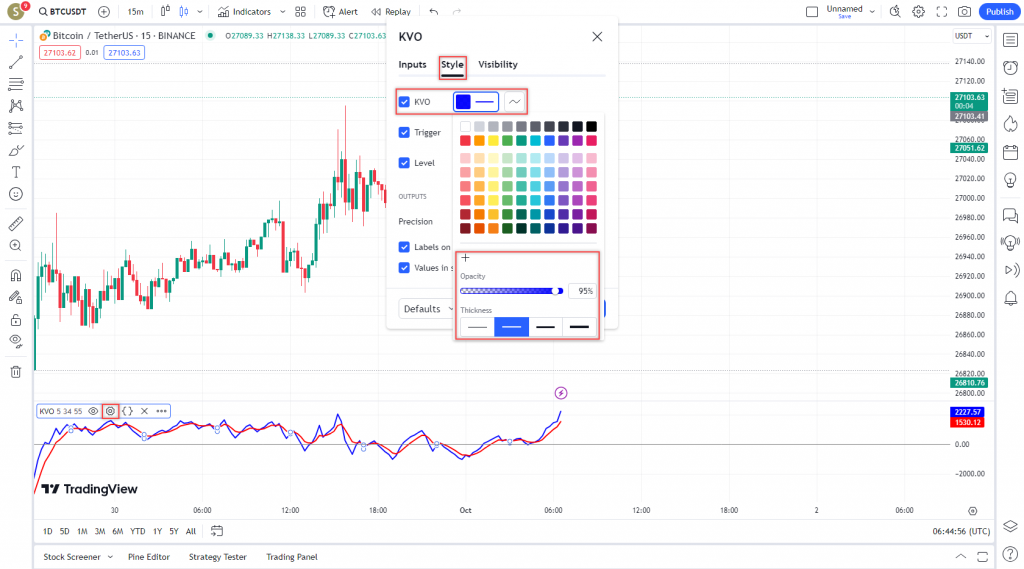Lock all drawing tools
The height and width of the screenshot is (569, 1024).
(16, 319)
